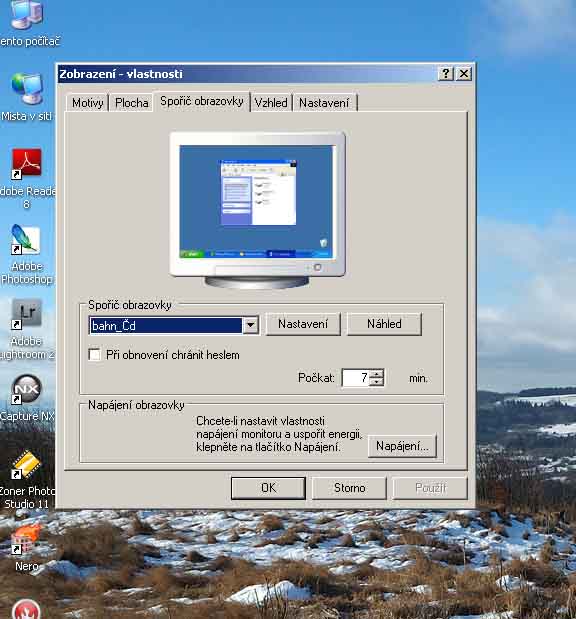Click the Tento počítač computer icon
Viewport: 576px width, 619px height.
click(26, 15)
